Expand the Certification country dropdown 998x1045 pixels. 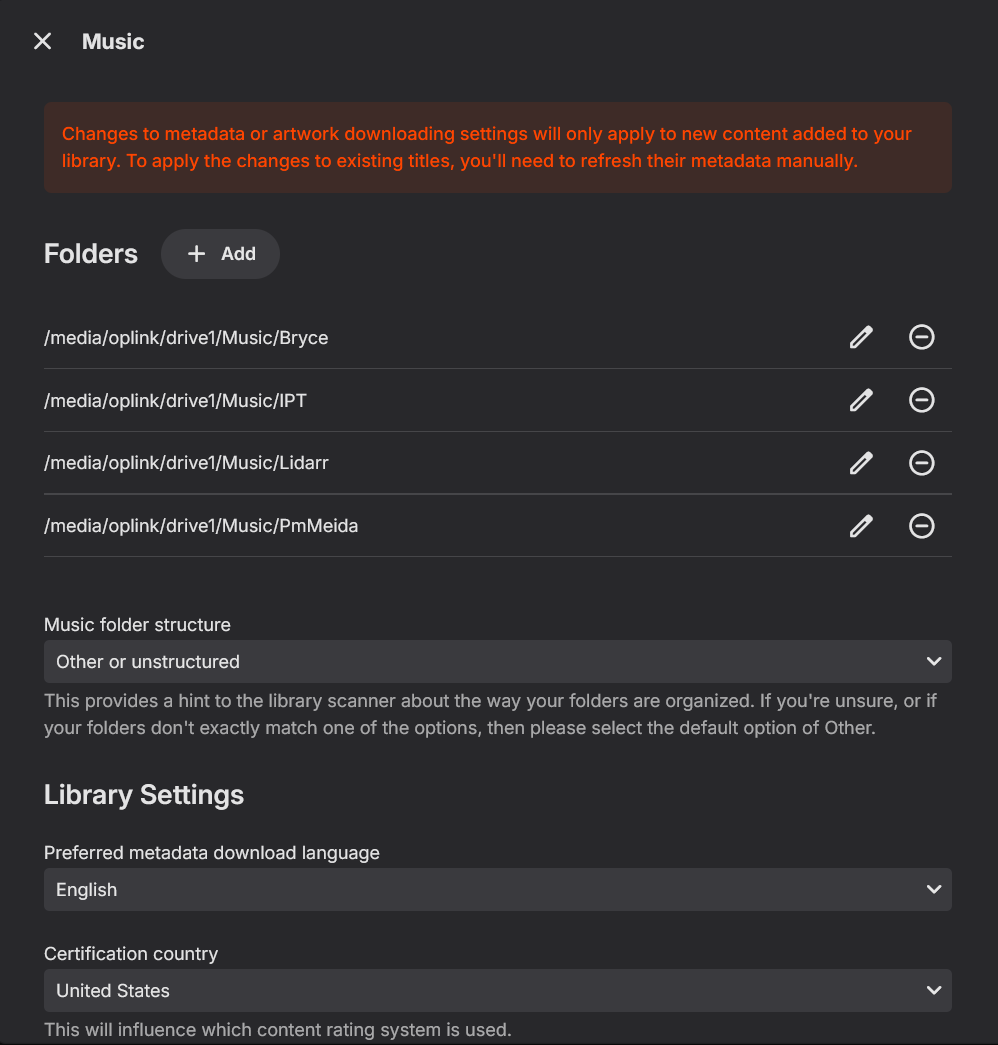pyautogui.click(x=497, y=991)
